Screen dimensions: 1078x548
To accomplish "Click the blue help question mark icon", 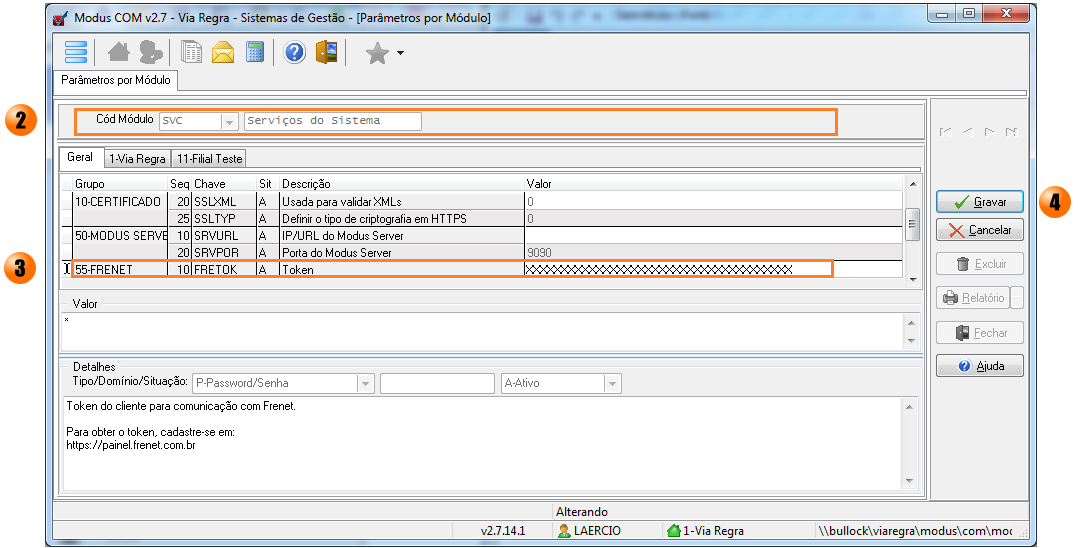I will pyautogui.click(x=294, y=52).
